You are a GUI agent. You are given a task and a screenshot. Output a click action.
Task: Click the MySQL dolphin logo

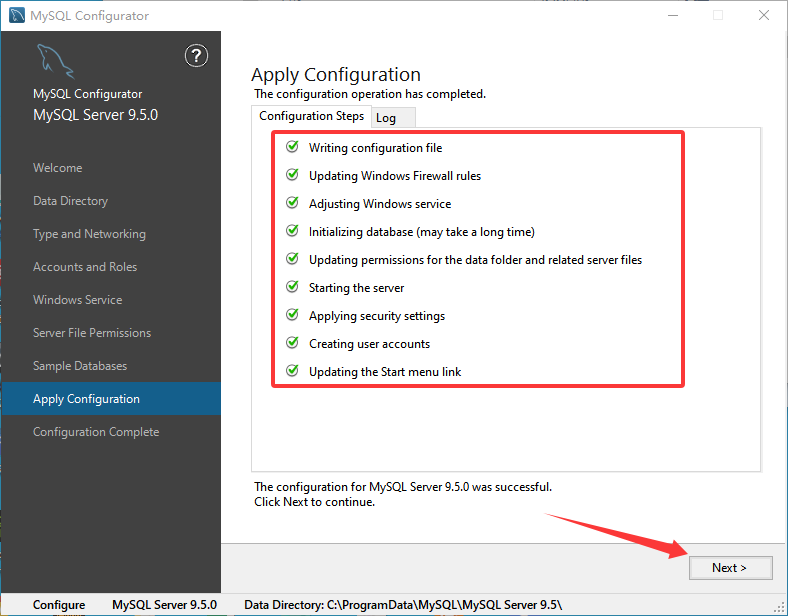tap(54, 61)
